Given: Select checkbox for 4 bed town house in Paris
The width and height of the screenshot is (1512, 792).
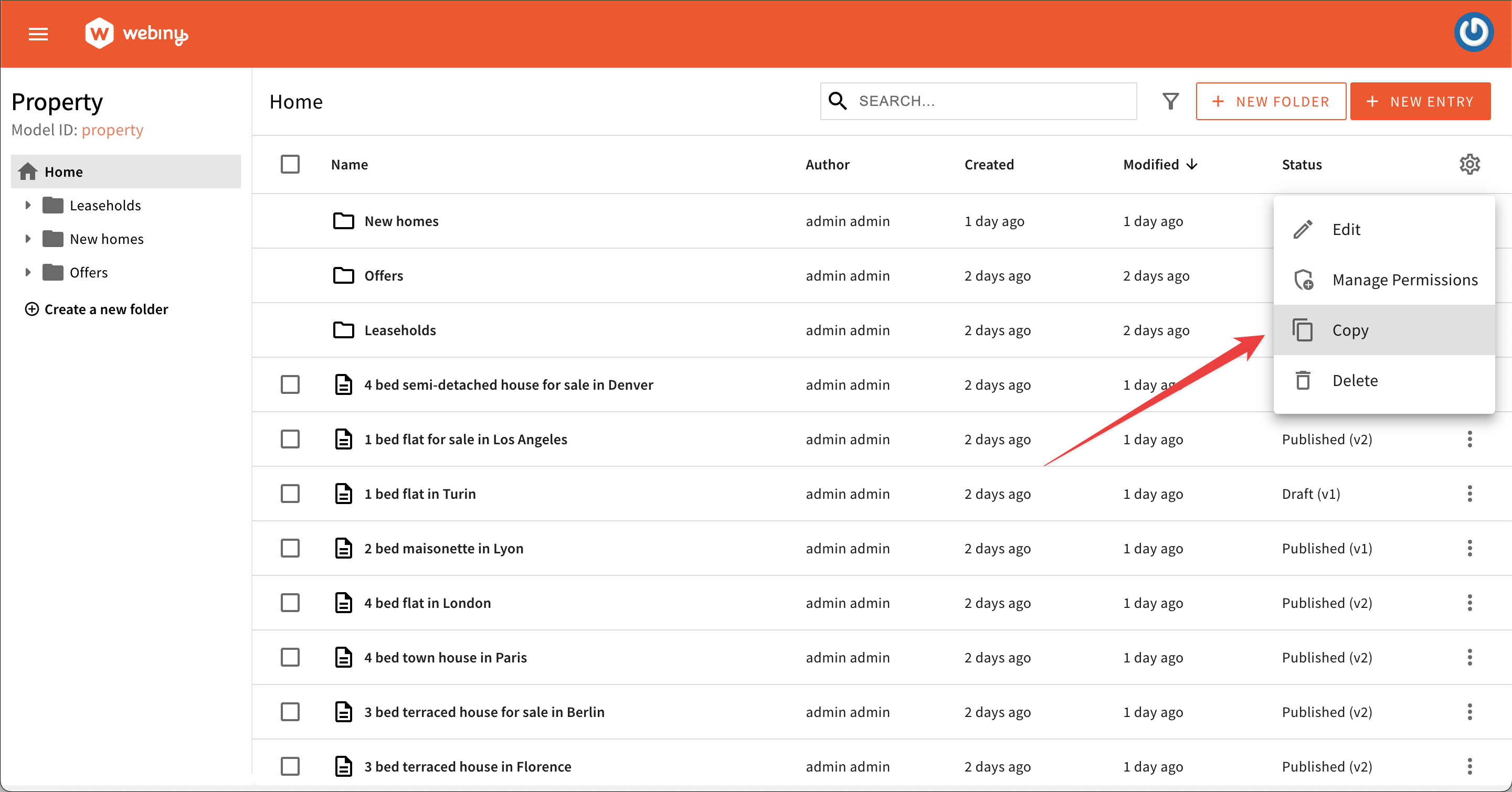Looking at the screenshot, I should (290, 658).
